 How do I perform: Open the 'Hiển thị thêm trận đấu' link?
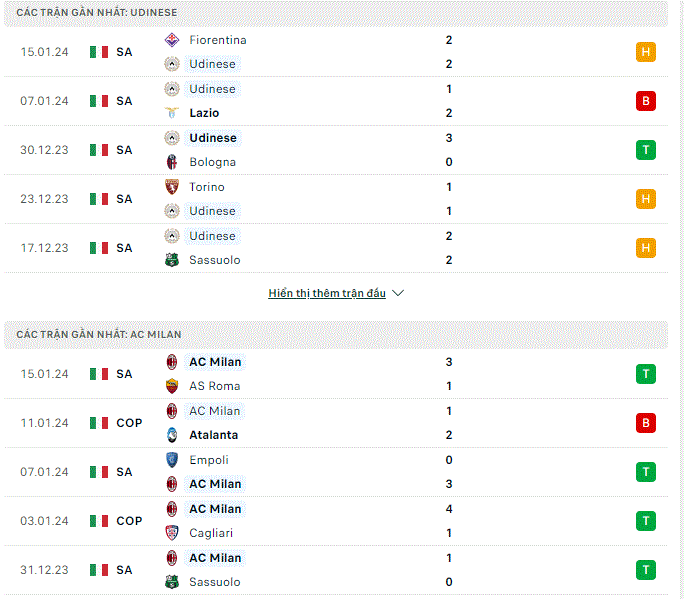coord(327,293)
